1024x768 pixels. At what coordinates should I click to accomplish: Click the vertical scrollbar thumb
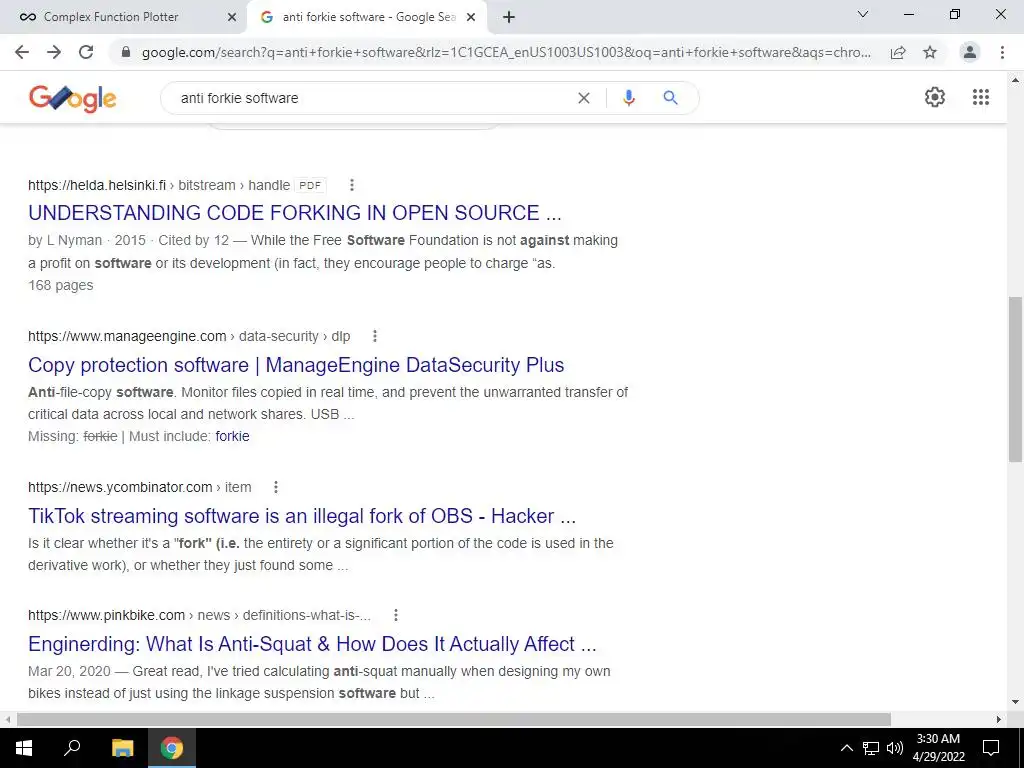(x=1015, y=379)
